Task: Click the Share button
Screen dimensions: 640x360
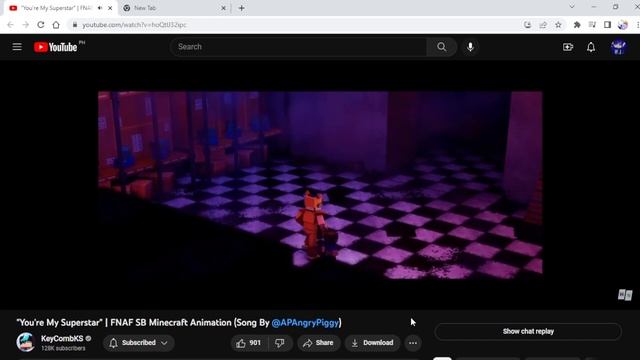Action: 318,343
